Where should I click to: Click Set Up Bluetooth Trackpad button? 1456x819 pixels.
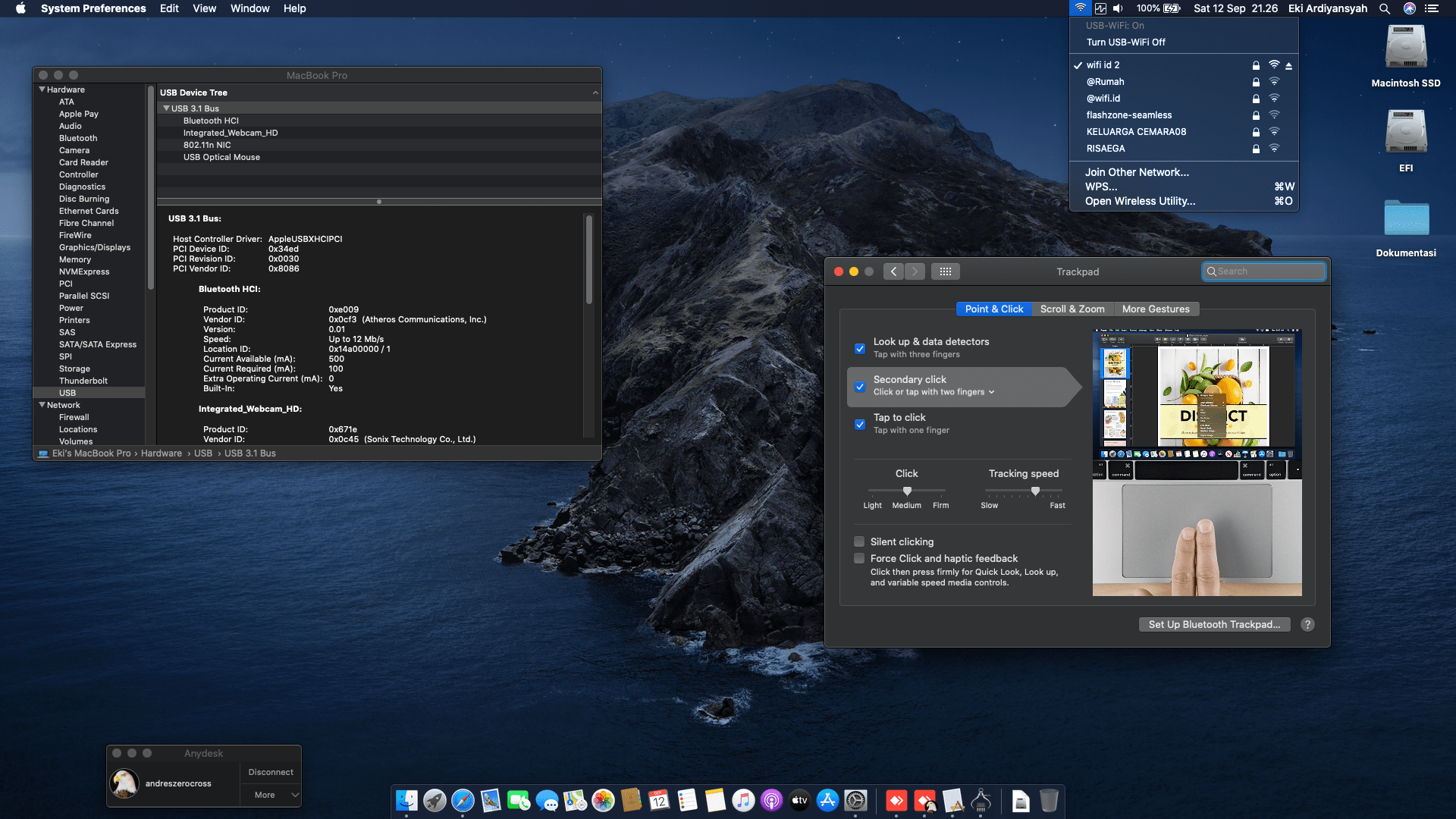click(x=1213, y=624)
